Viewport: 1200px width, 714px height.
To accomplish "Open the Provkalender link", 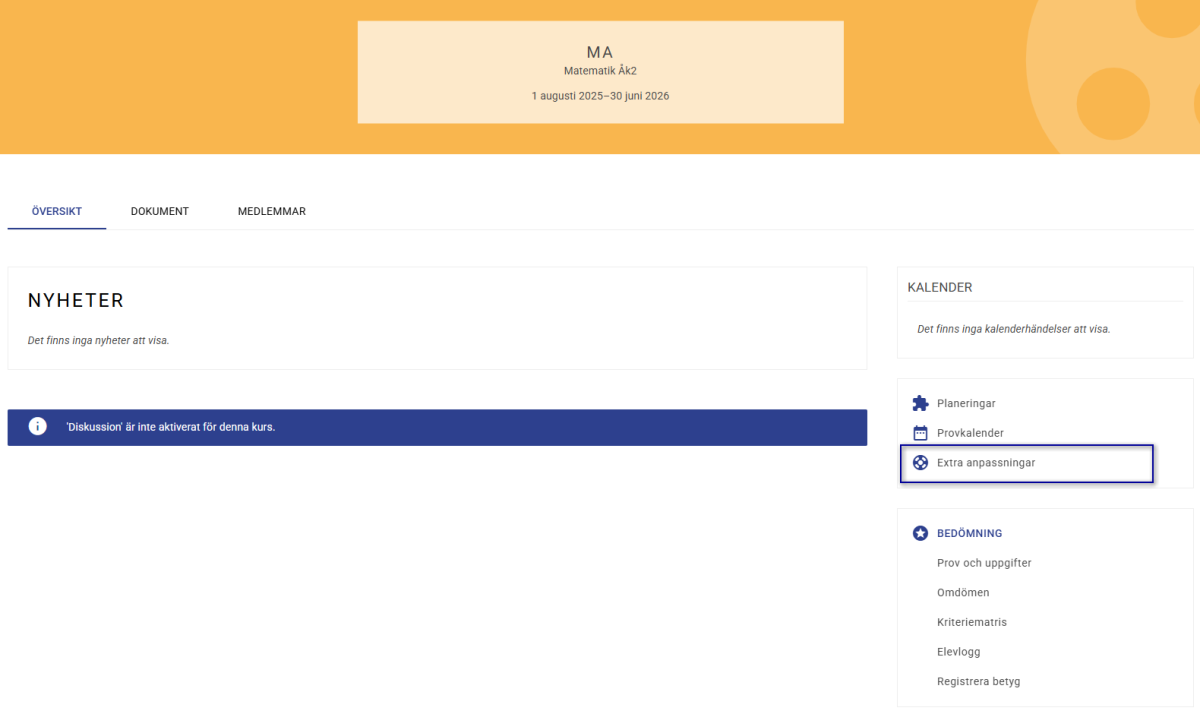I will (970, 433).
